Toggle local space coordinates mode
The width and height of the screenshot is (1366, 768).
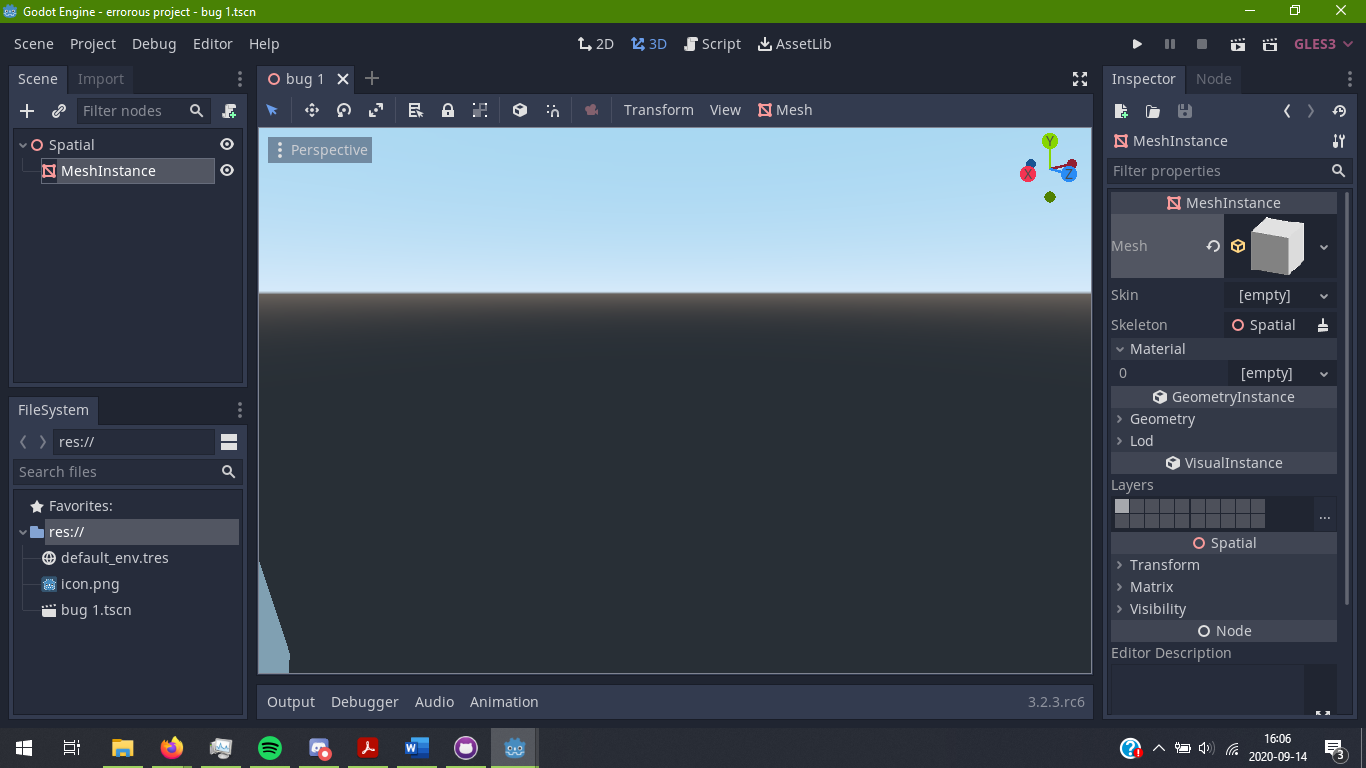pyautogui.click(x=519, y=110)
